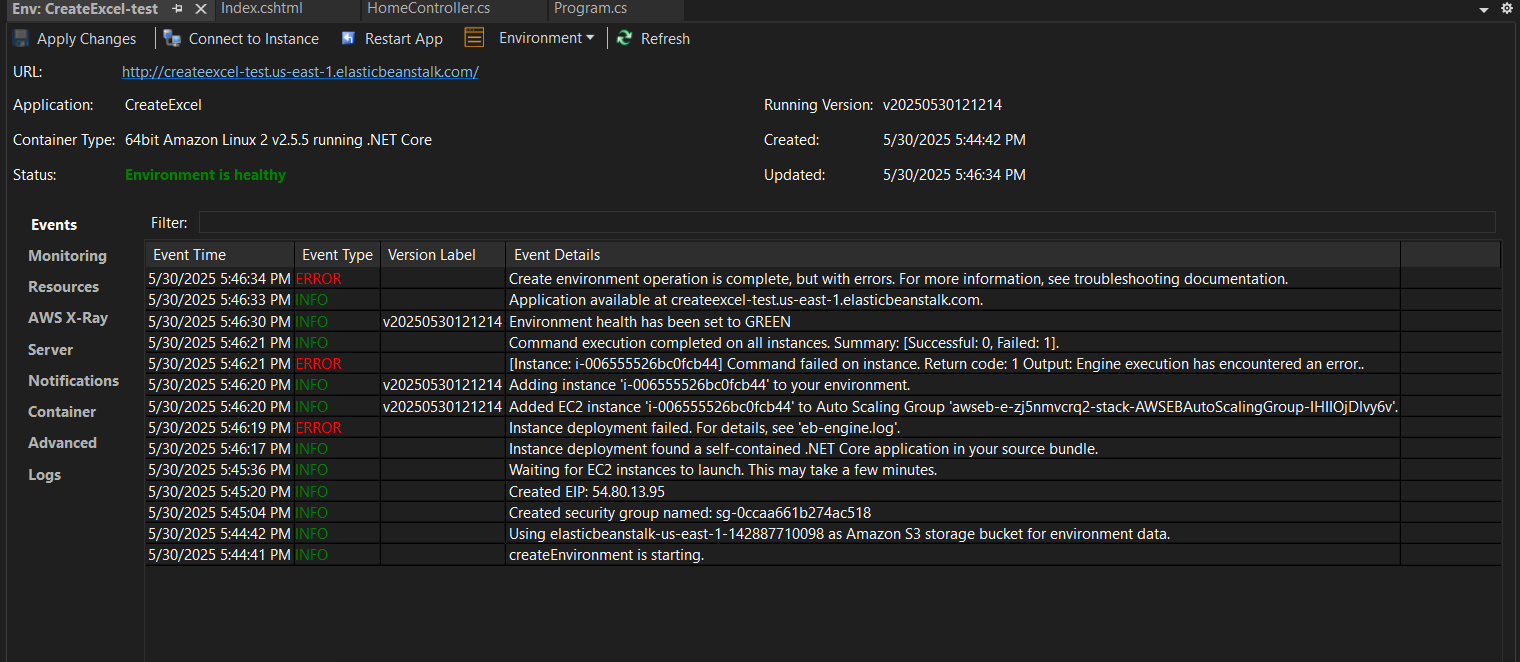Image resolution: width=1520 pixels, height=662 pixels.
Task: Select the 'Command failed on instance' error row
Action: pos(823,364)
